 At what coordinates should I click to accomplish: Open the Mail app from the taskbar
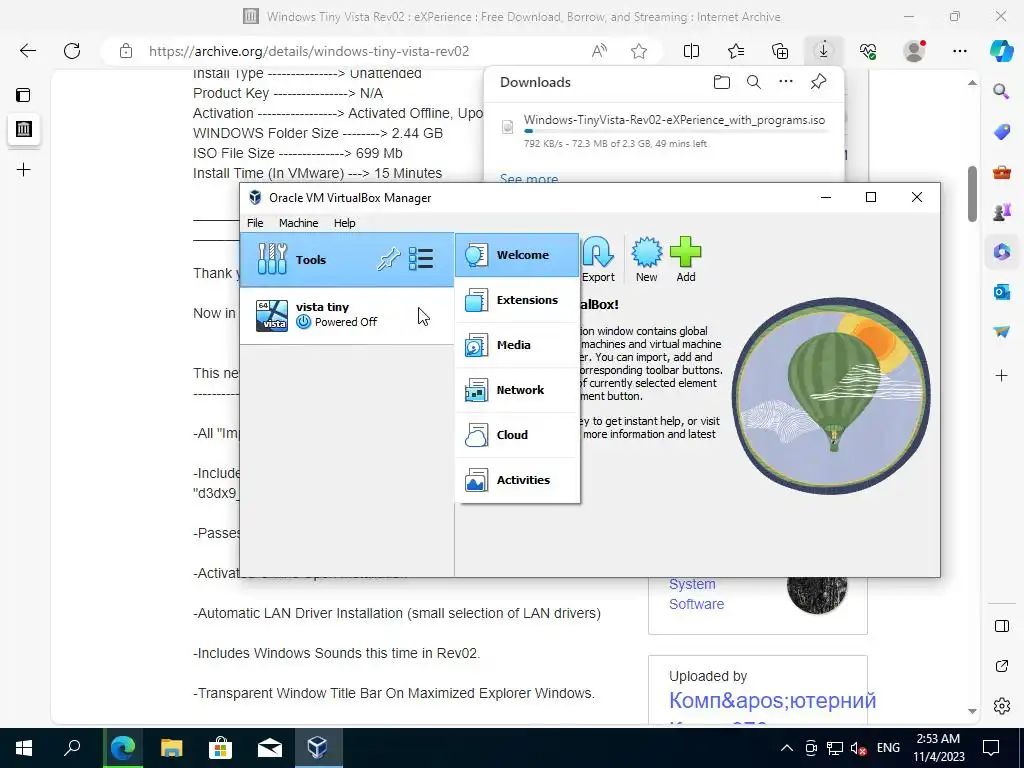(x=269, y=748)
